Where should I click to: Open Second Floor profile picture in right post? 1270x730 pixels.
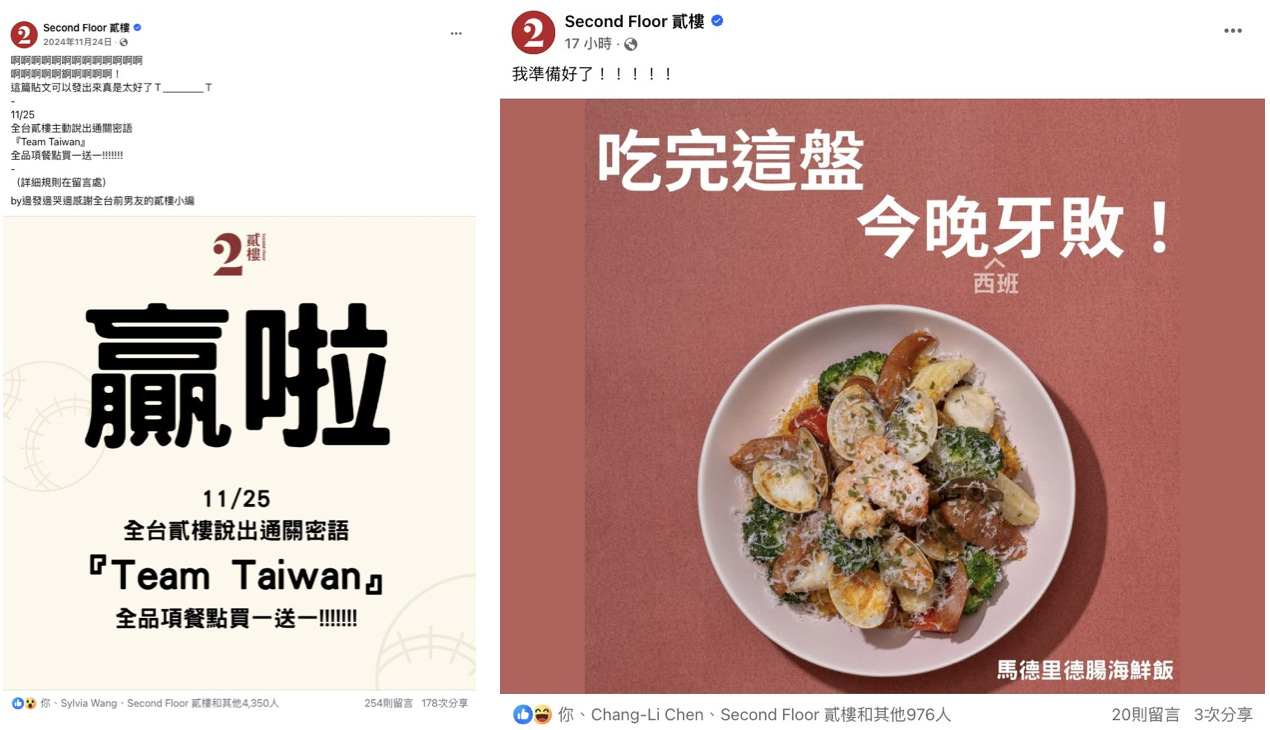pos(533,32)
